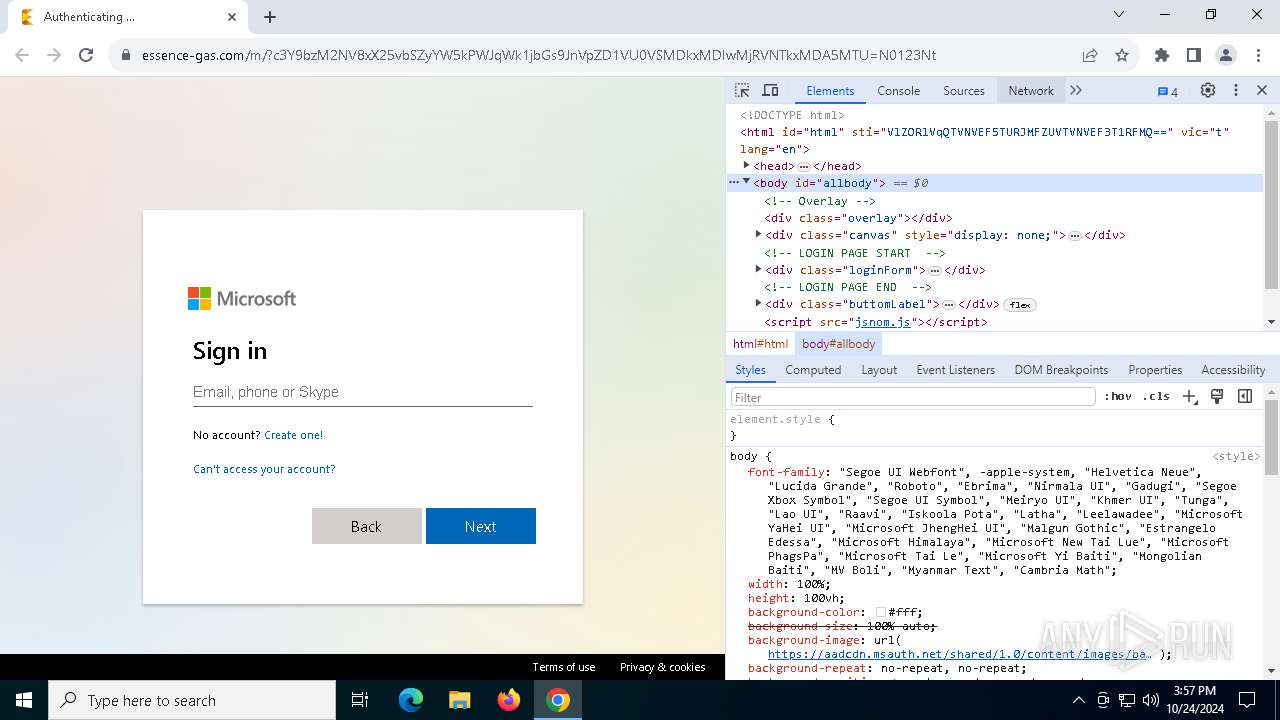Launch Microsoft Edge from taskbar

click(x=411, y=700)
